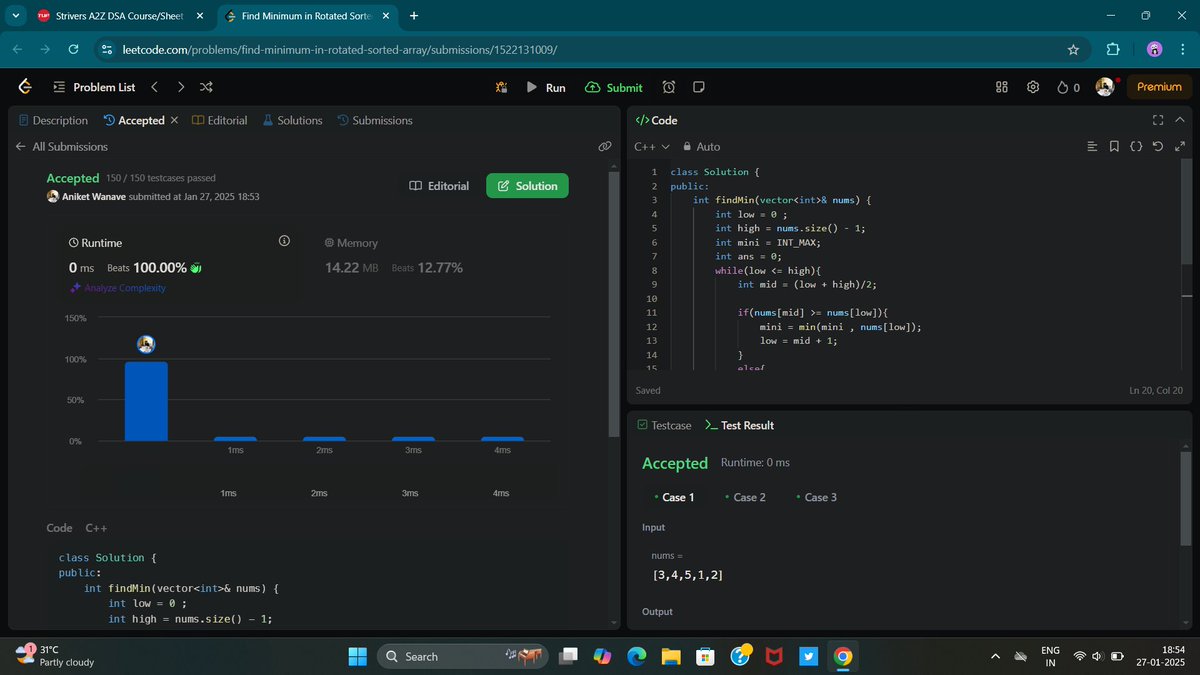Reload the page

[73, 49]
